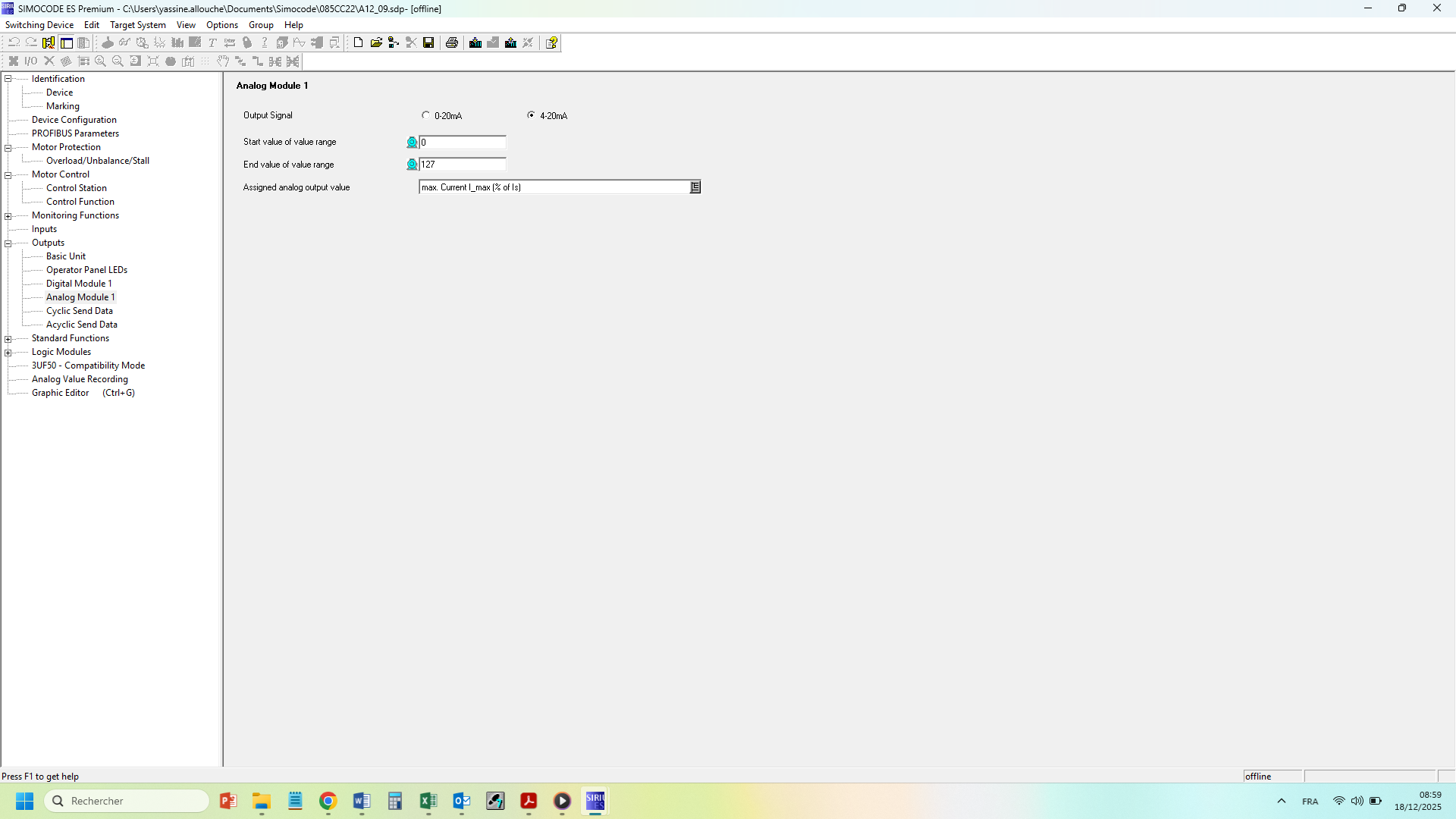Click the Open file folder icon
This screenshot has height=819, width=1456.
coord(376,42)
